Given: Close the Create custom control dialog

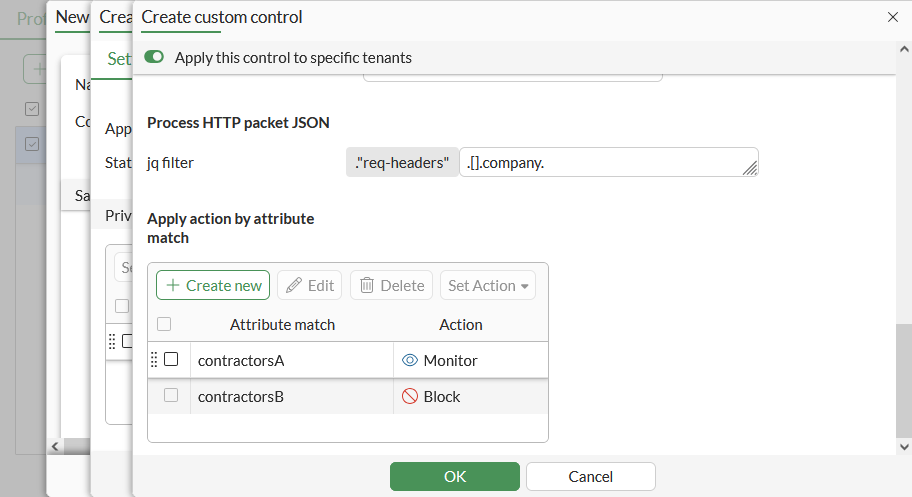Looking at the screenshot, I should pyautogui.click(x=893, y=17).
